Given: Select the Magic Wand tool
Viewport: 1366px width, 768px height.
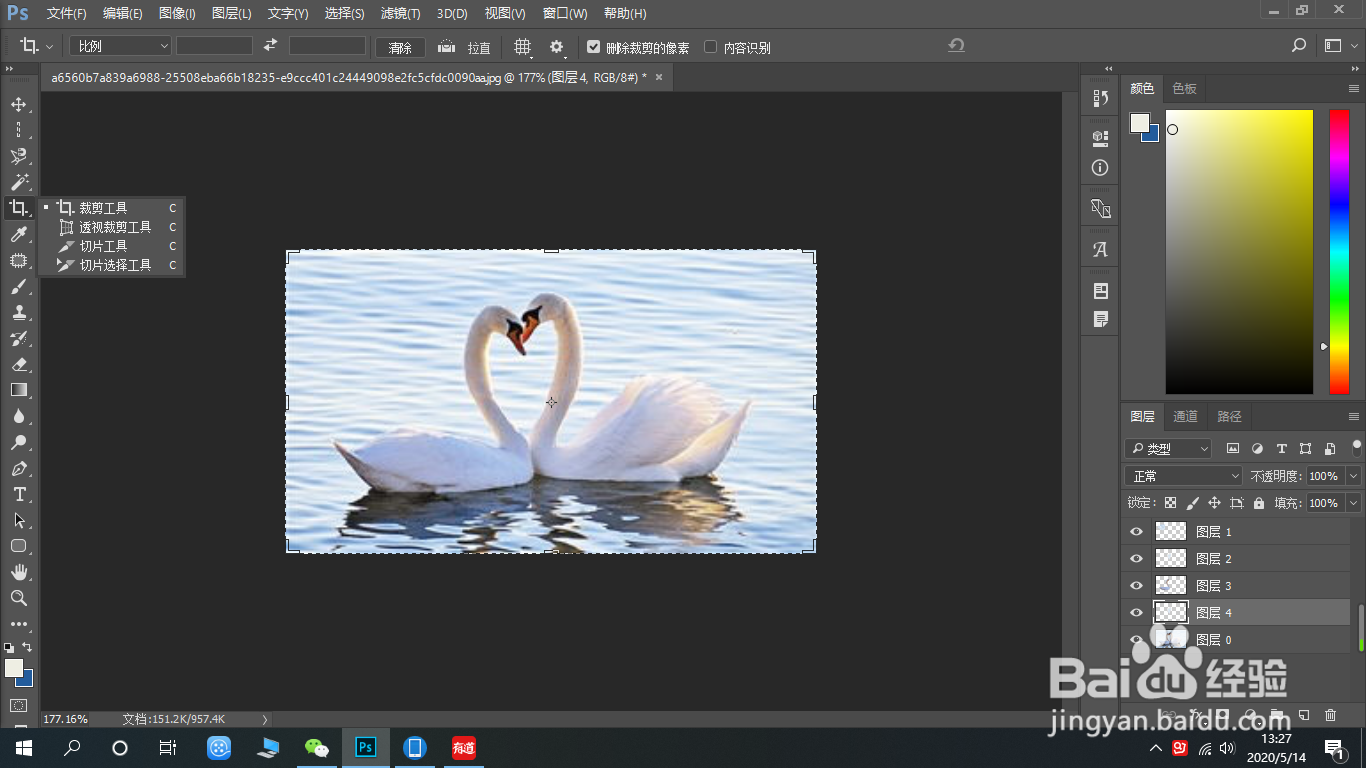Looking at the screenshot, I should [19, 182].
